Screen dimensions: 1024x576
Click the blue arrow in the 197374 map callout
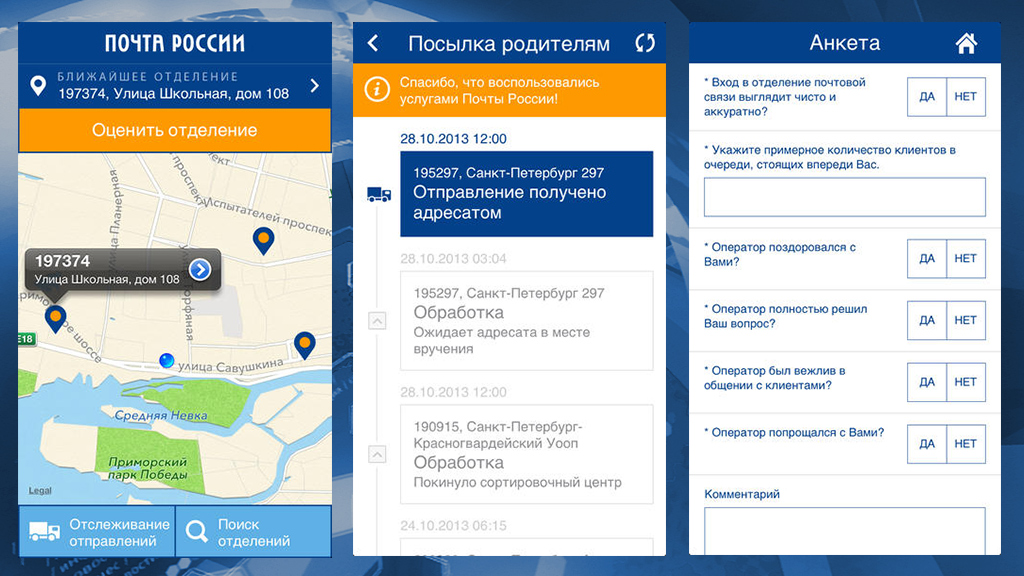pos(200,269)
